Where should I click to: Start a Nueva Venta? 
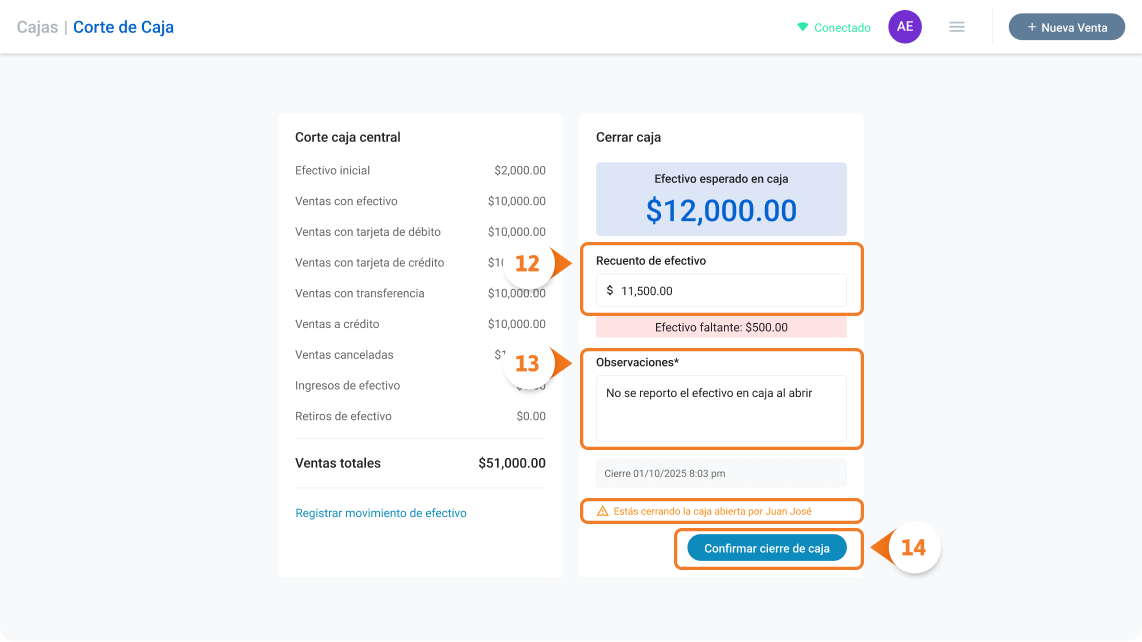pos(1066,27)
